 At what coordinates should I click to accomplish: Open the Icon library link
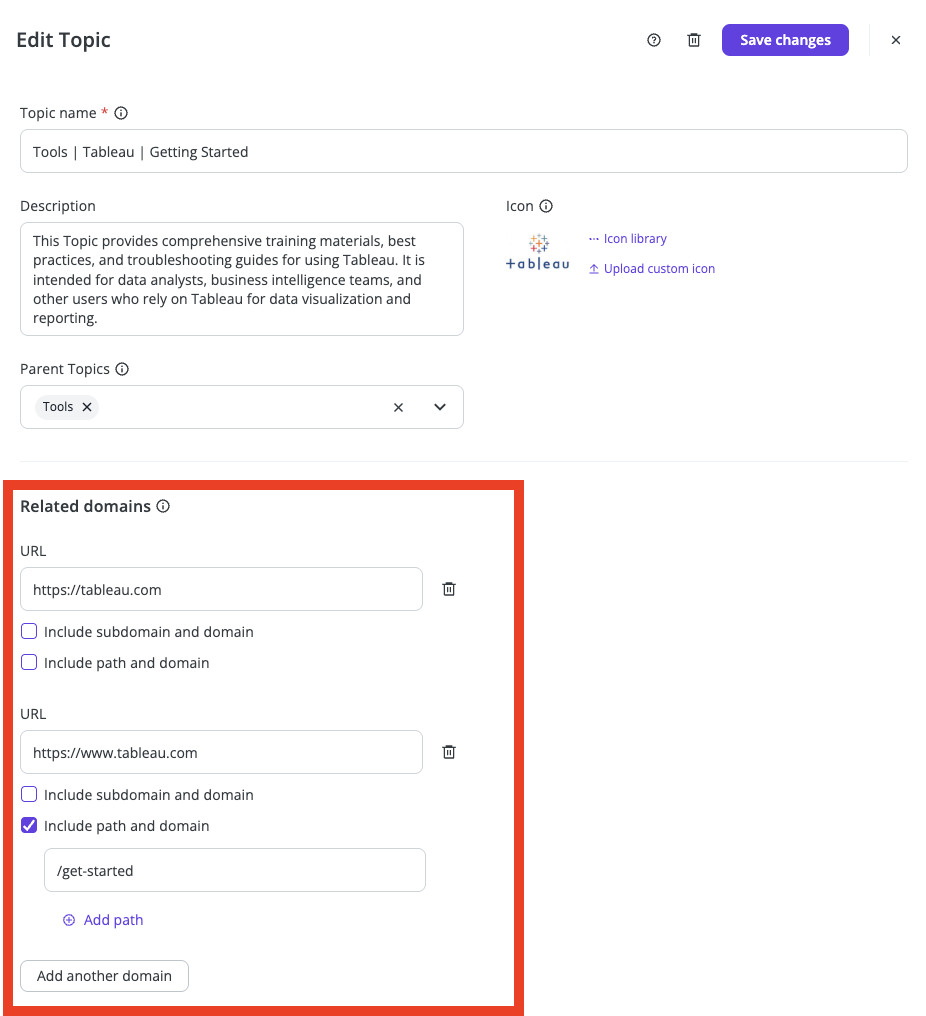tap(627, 239)
